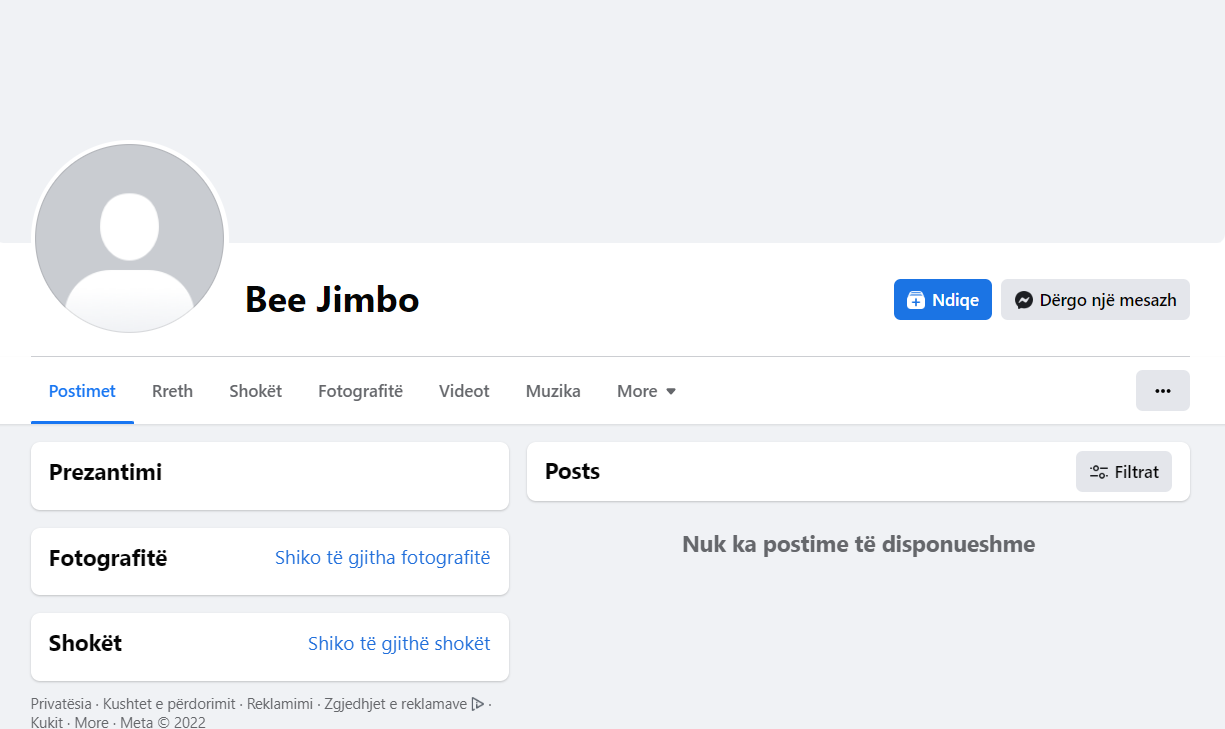The image size is (1225, 729).
Task: Open the Privatësia footer link
Action: pyautogui.click(x=61, y=704)
